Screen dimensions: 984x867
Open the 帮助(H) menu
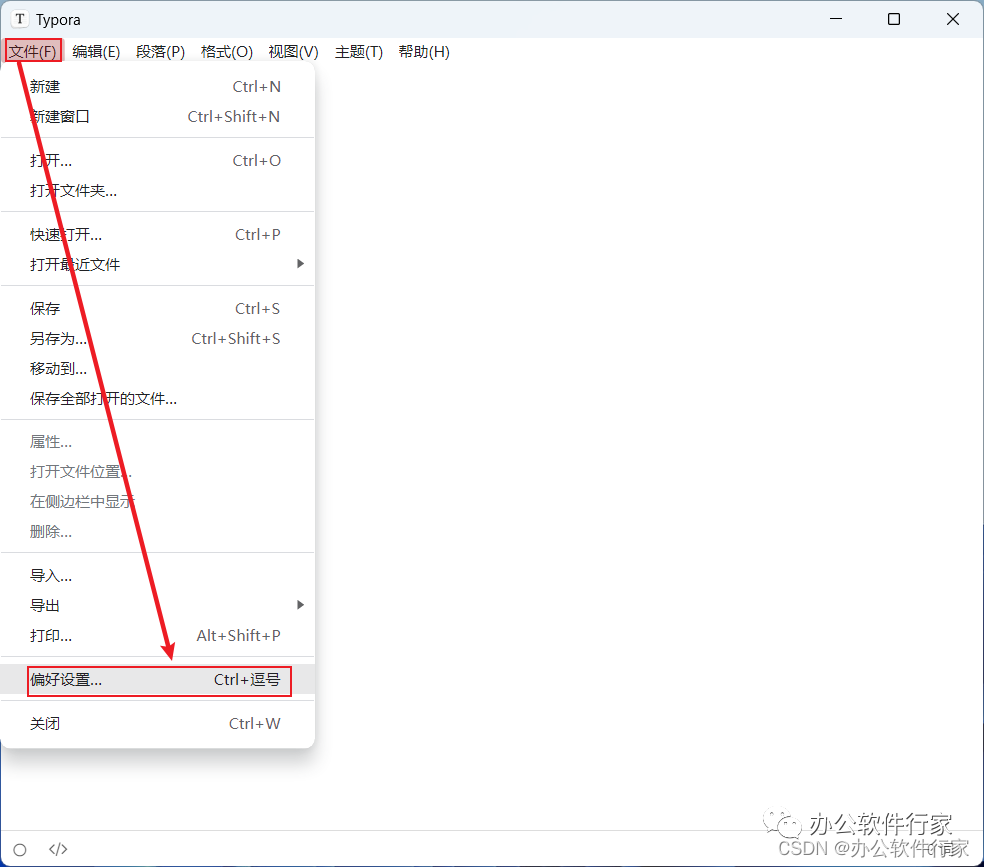(424, 51)
